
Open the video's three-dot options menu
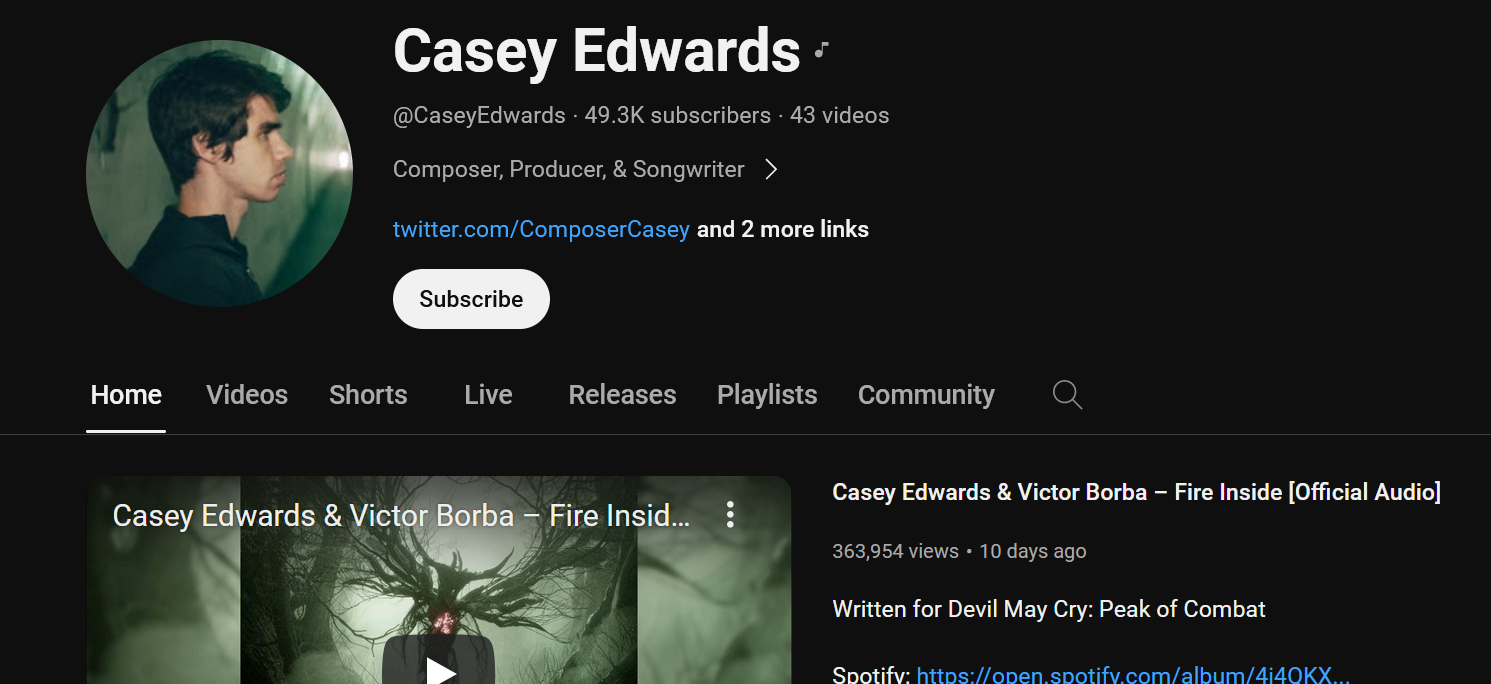click(730, 515)
